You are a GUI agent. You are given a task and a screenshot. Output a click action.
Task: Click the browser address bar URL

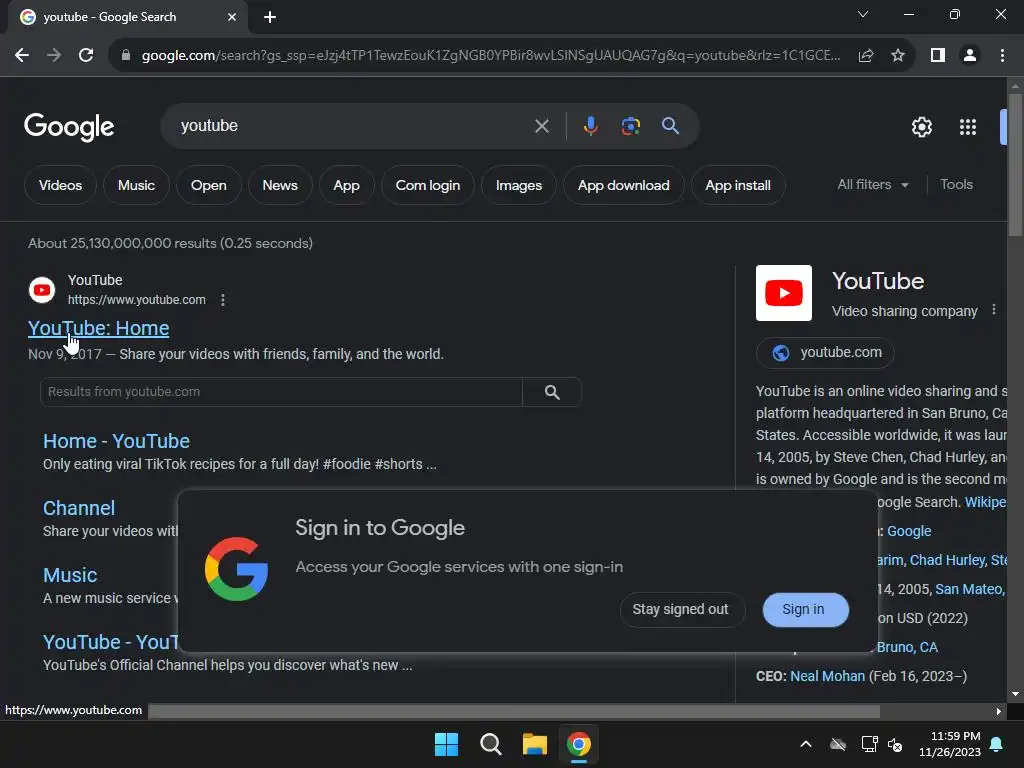(x=491, y=56)
